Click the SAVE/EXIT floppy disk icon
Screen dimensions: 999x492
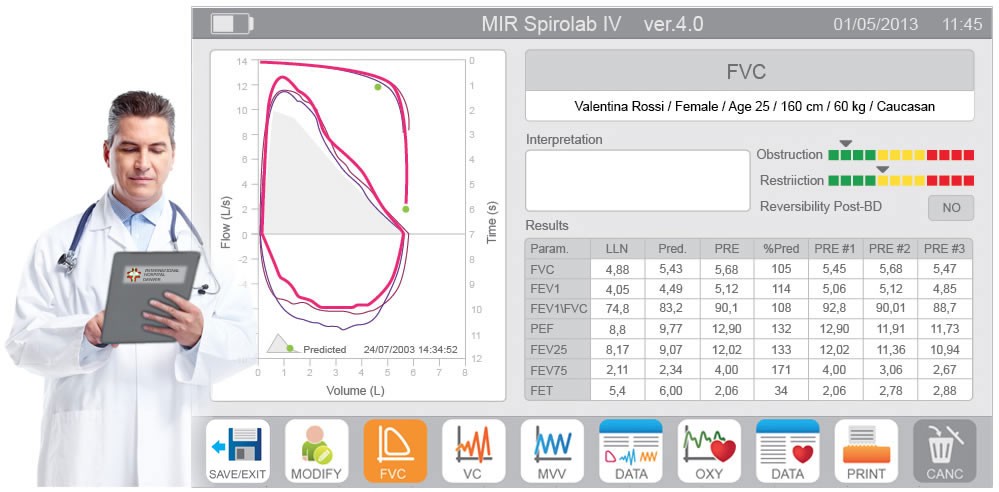click(238, 451)
